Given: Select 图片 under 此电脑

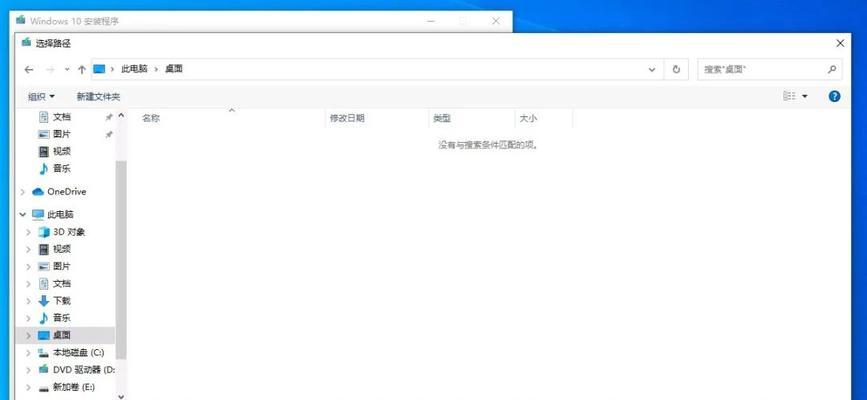Looking at the screenshot, I should click(x=62, y=266).
